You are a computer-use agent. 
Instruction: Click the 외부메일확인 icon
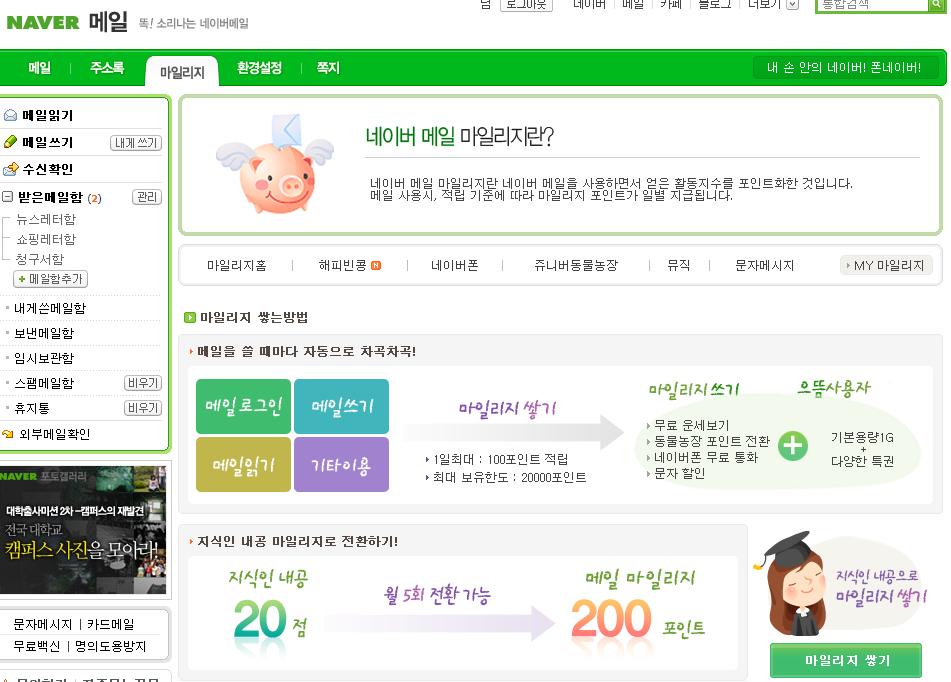click(8, 434)
